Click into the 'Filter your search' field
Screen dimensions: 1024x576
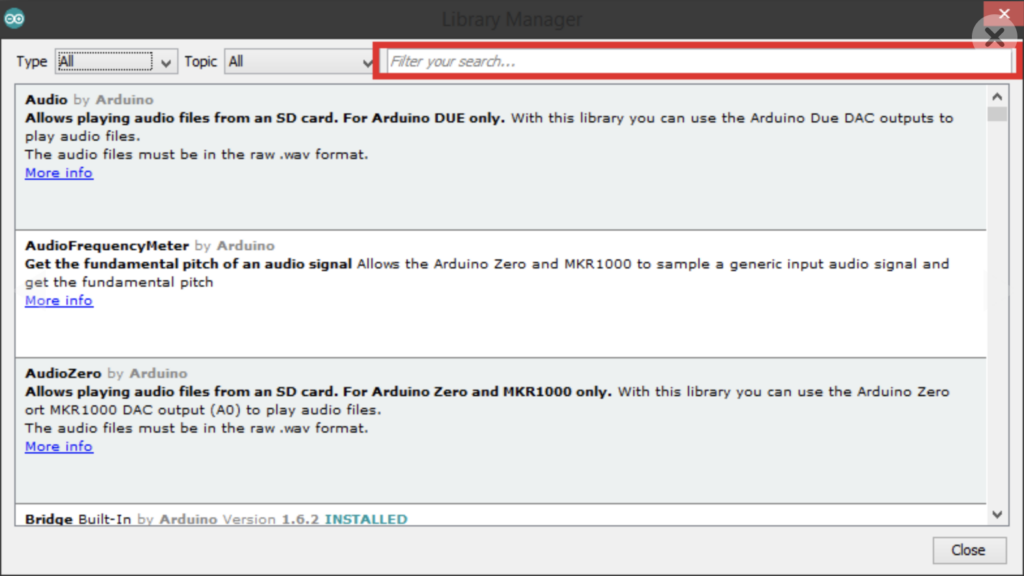(x=698, y=62)
